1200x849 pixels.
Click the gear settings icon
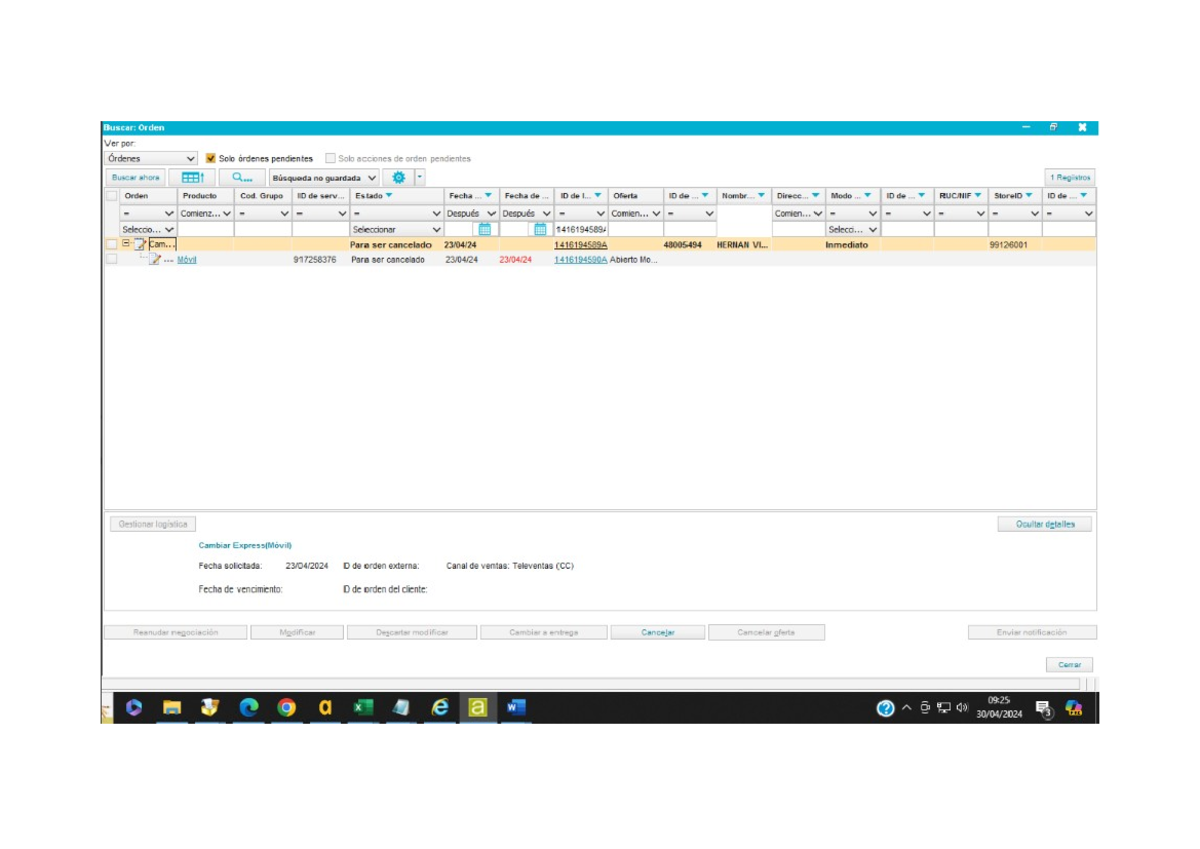coord(399,177)
